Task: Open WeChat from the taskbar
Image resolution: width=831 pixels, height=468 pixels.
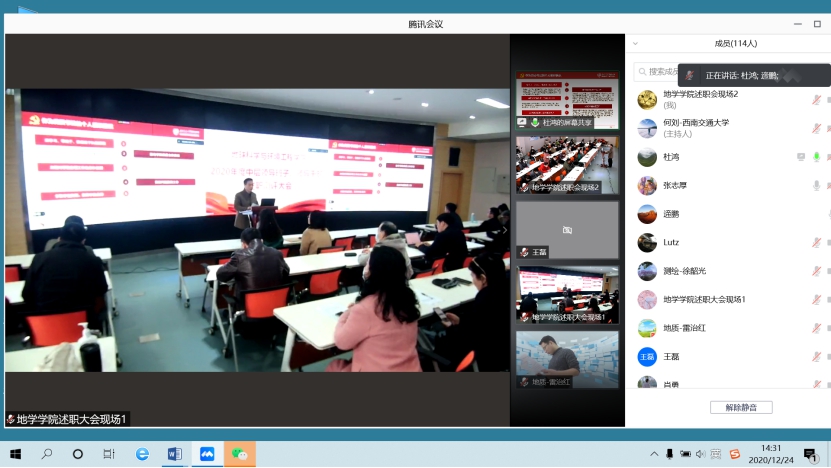Action: point(240,454)
